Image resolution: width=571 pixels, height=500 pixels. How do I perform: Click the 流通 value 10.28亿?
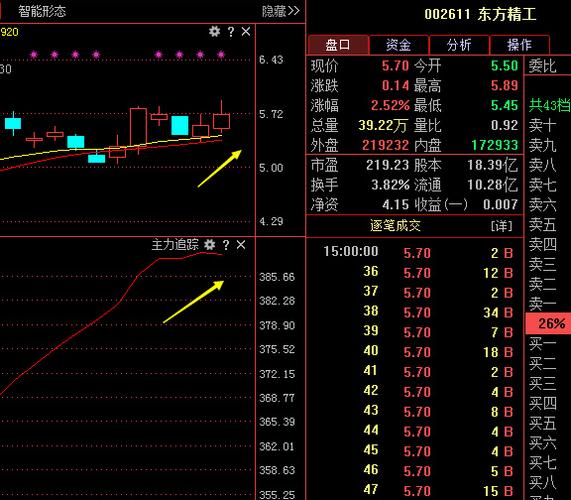pyautogui.click(x=493, y=185)
